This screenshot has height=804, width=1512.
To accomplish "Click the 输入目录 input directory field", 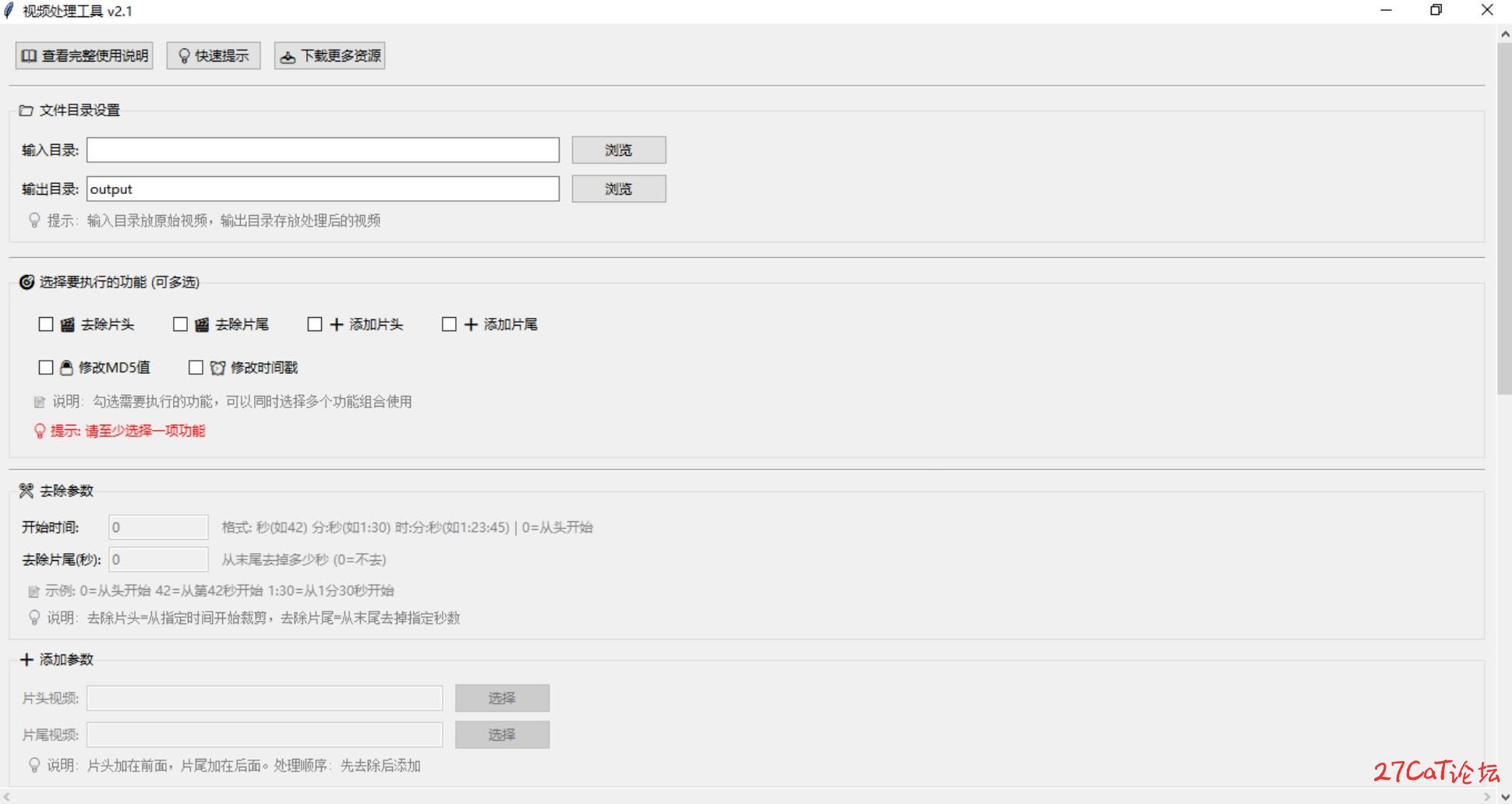I will coord(323,150).
